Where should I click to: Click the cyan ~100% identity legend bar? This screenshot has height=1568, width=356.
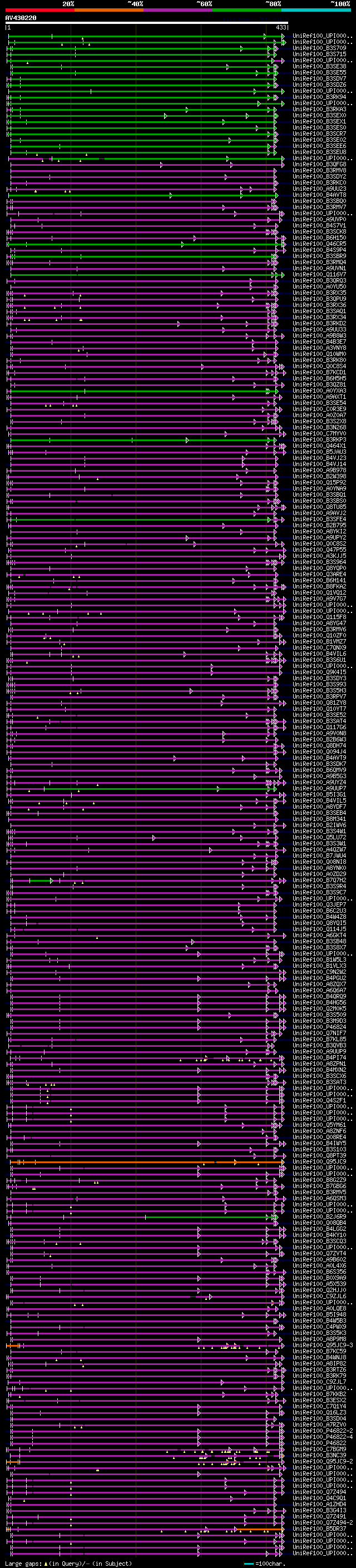317,10
